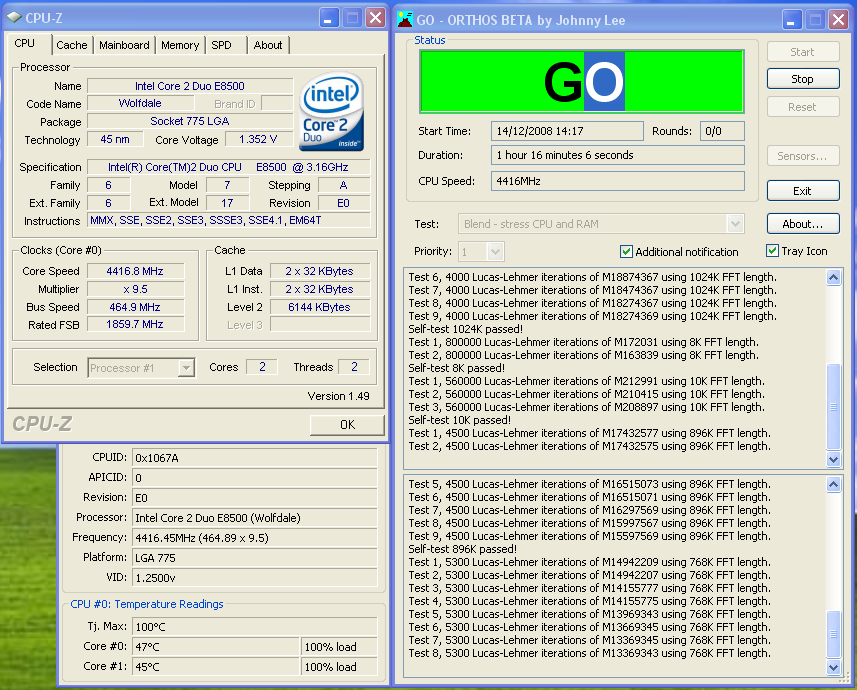This screenshot has width=857, height=690.
Task: Click the Exit button in ORTHOS
Action: pyautogui.click(x=803, y=191)
